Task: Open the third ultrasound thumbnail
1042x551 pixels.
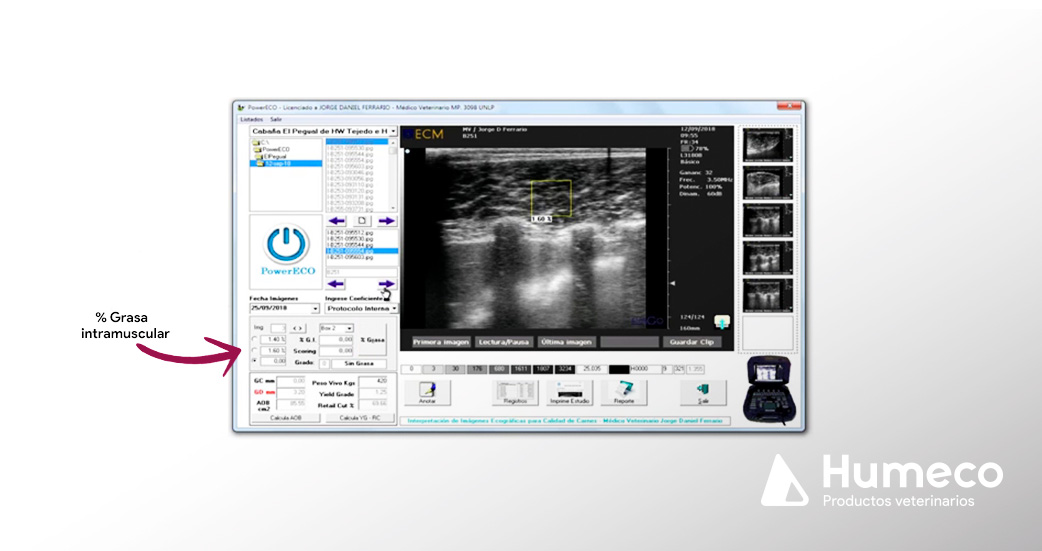Action: click(x=766, y=219)
